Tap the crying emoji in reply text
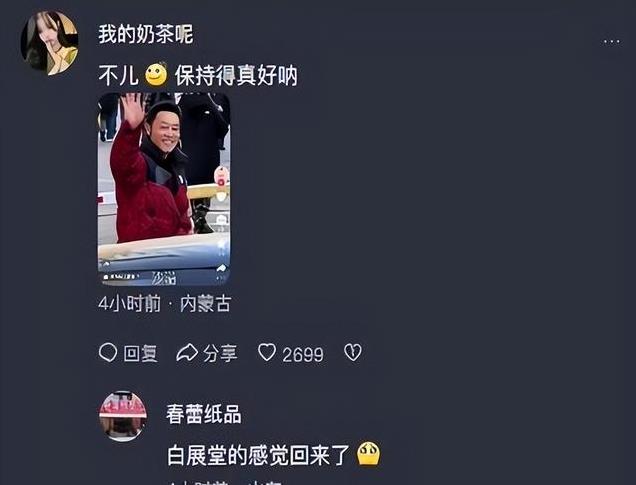636x485 pixels. point(368,454)
